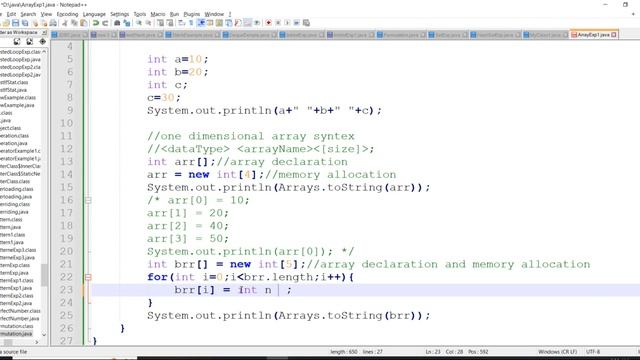This screenshot has width=640, height=360.
Task: Click first unfold-all icon in workspace panel
Action: [17, 41]
